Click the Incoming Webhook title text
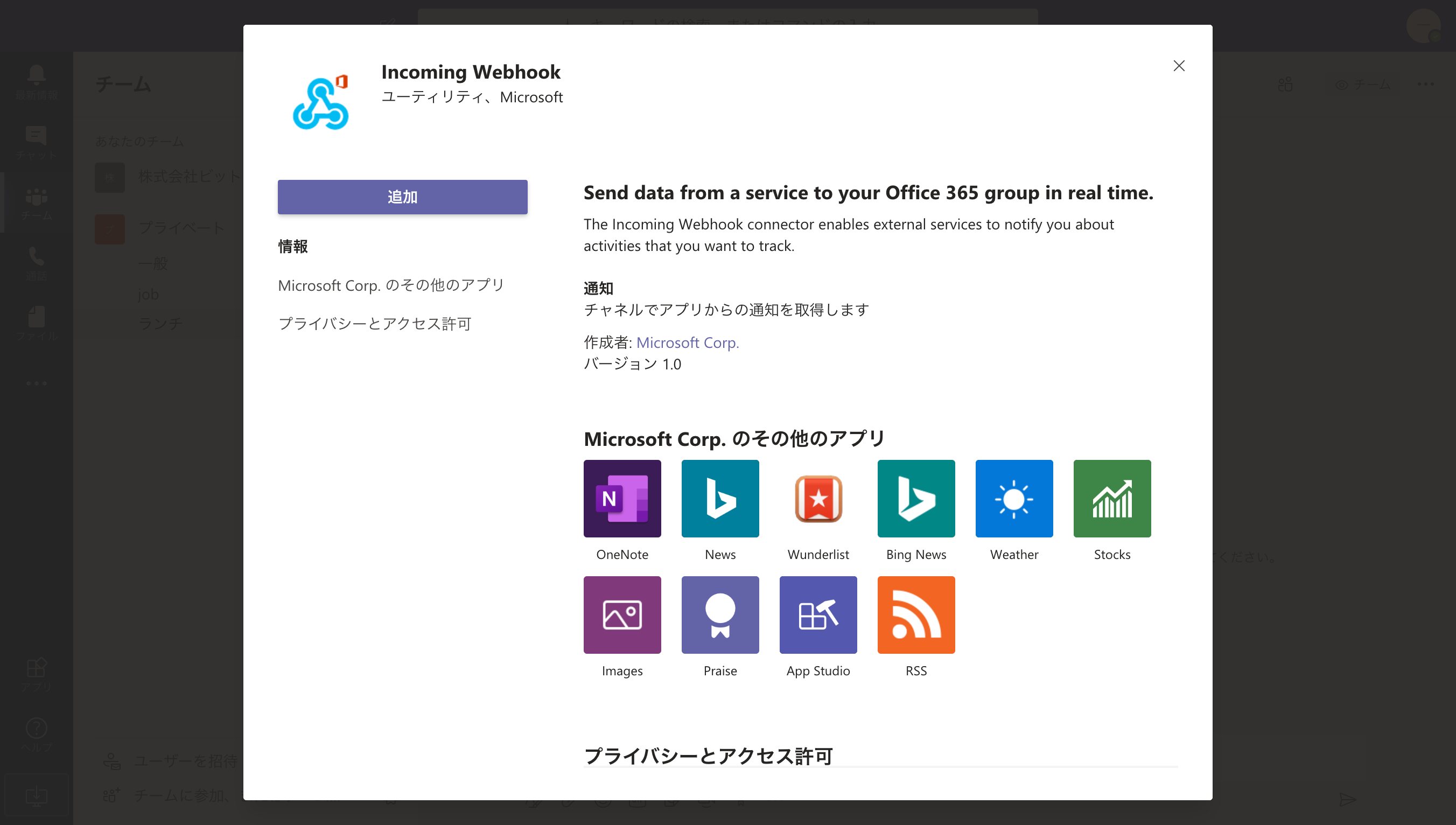Image resolution: width=1456 pixels, height=825 pixels. tap(470, 72)
